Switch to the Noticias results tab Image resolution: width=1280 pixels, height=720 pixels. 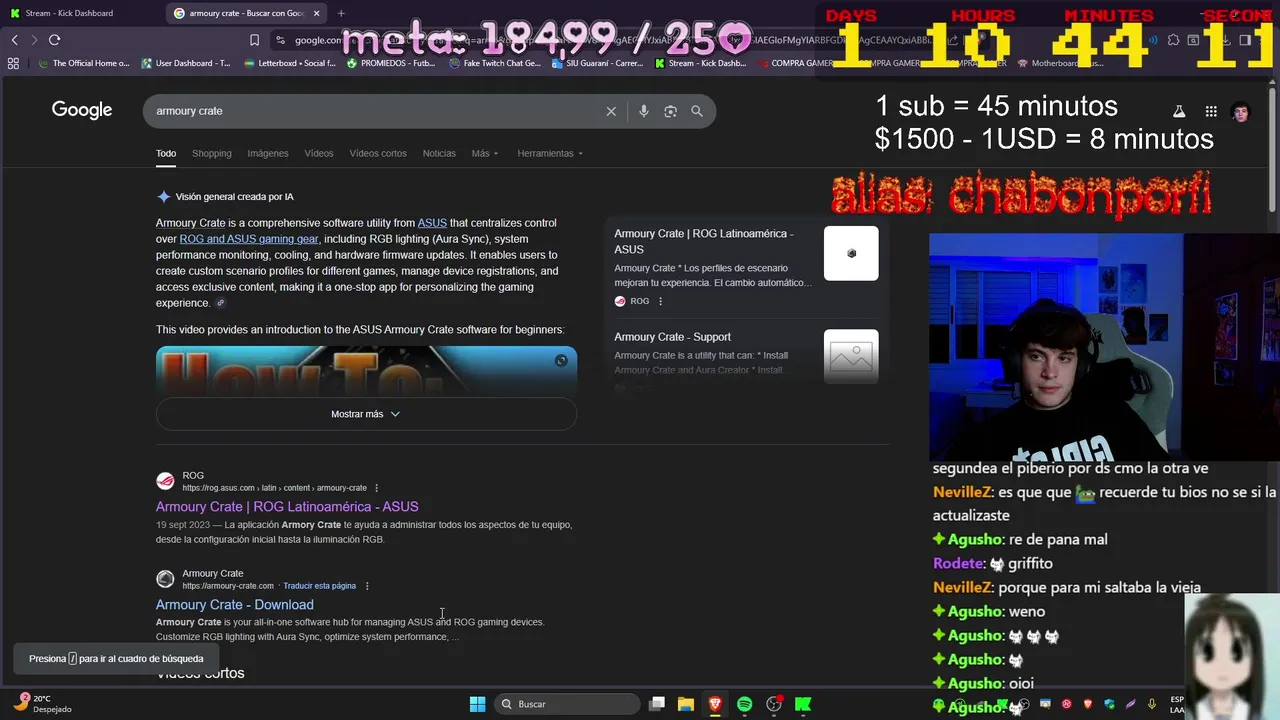point(439,153)
